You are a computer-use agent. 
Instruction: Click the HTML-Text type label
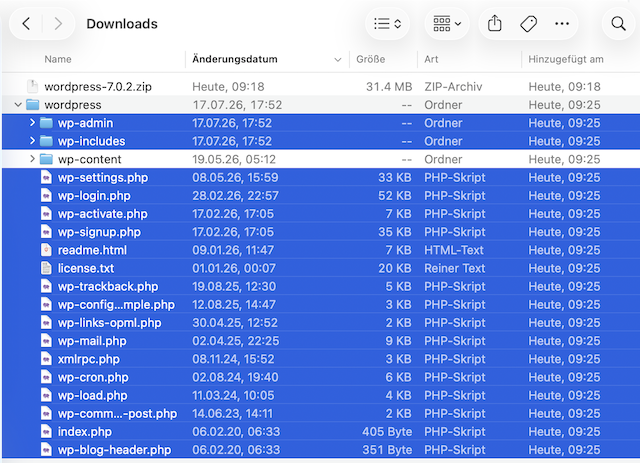pos(454,250)
